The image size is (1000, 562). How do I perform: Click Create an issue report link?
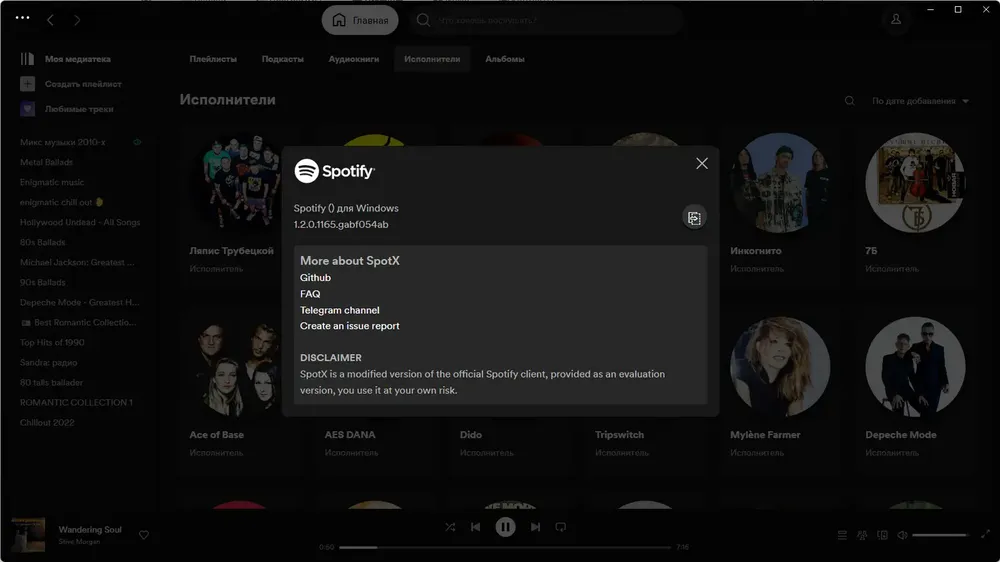[349, 326]
